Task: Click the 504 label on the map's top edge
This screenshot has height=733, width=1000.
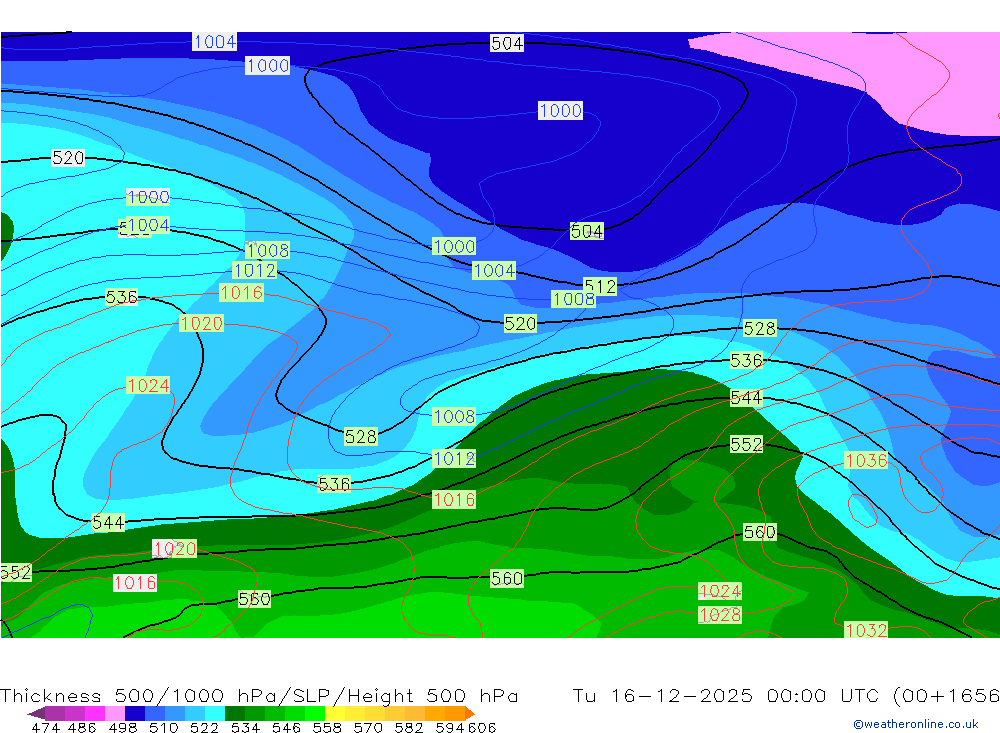Action: [507, 43]
